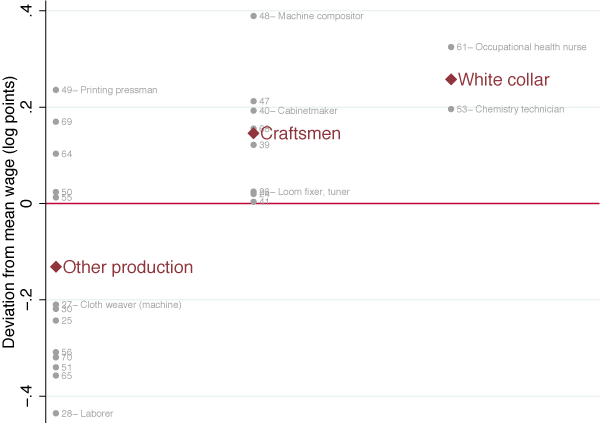Click the Other production diamond marker
Viewport: 600px width, 423px height.
[x=56, y=267]
